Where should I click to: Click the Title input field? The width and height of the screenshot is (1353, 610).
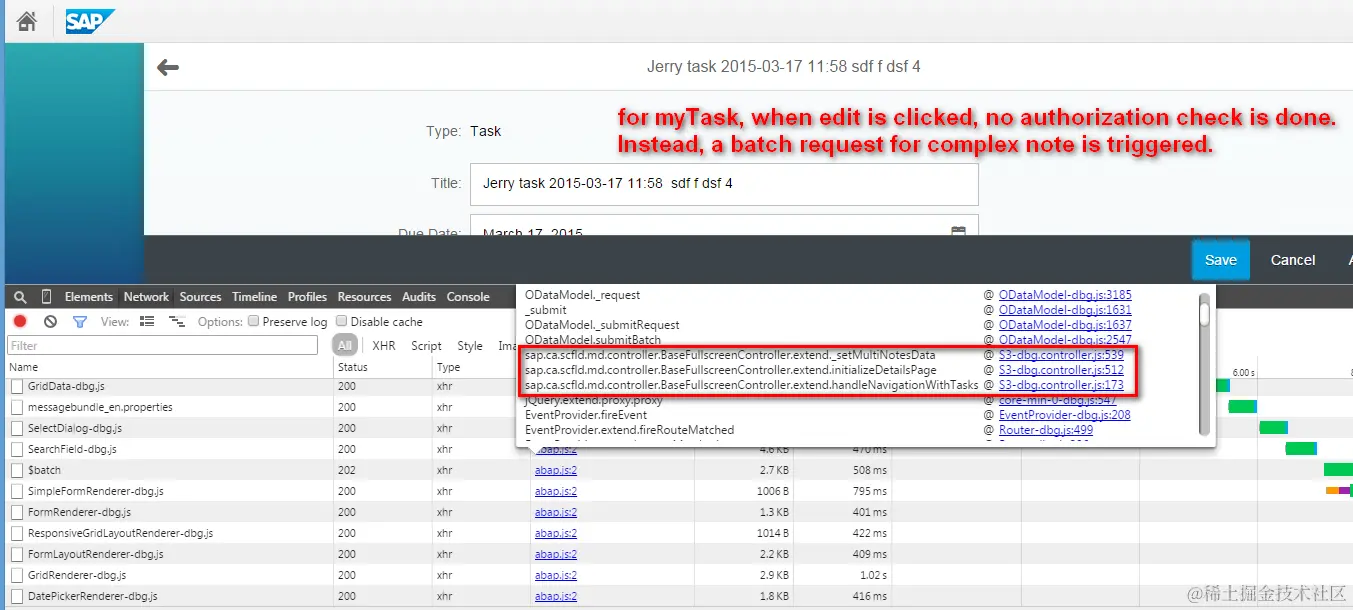coord(724,184)
